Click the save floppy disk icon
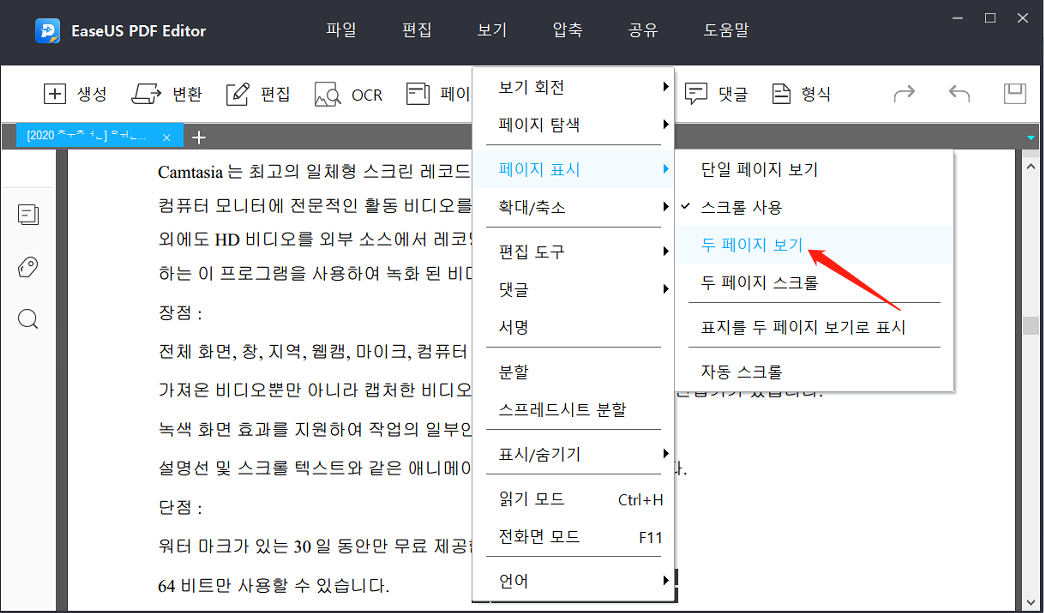This screenshot has height=613, width=1044. pos(1015,94)
